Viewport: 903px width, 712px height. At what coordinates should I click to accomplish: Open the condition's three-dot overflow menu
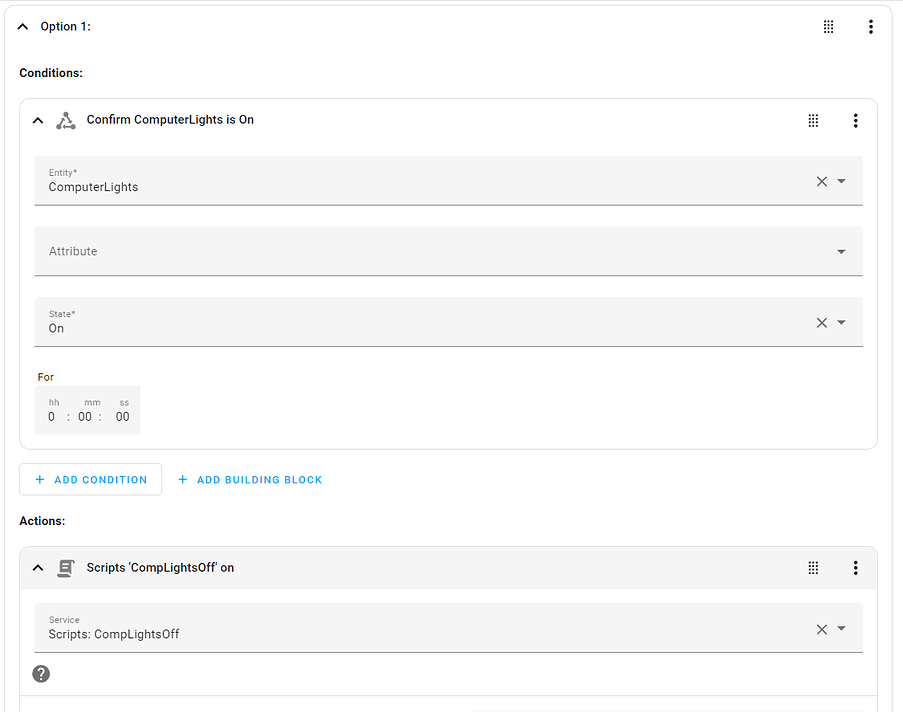(x=856, y=120)
